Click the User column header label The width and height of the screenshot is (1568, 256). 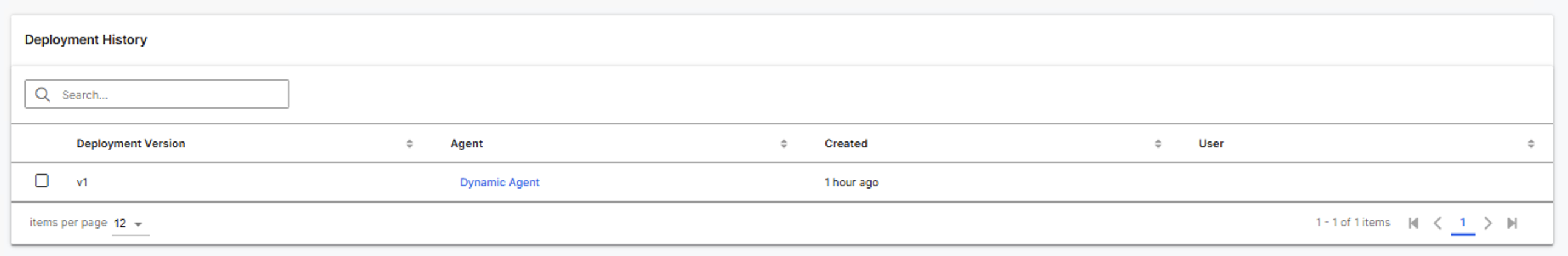[x=1211, y=144]
